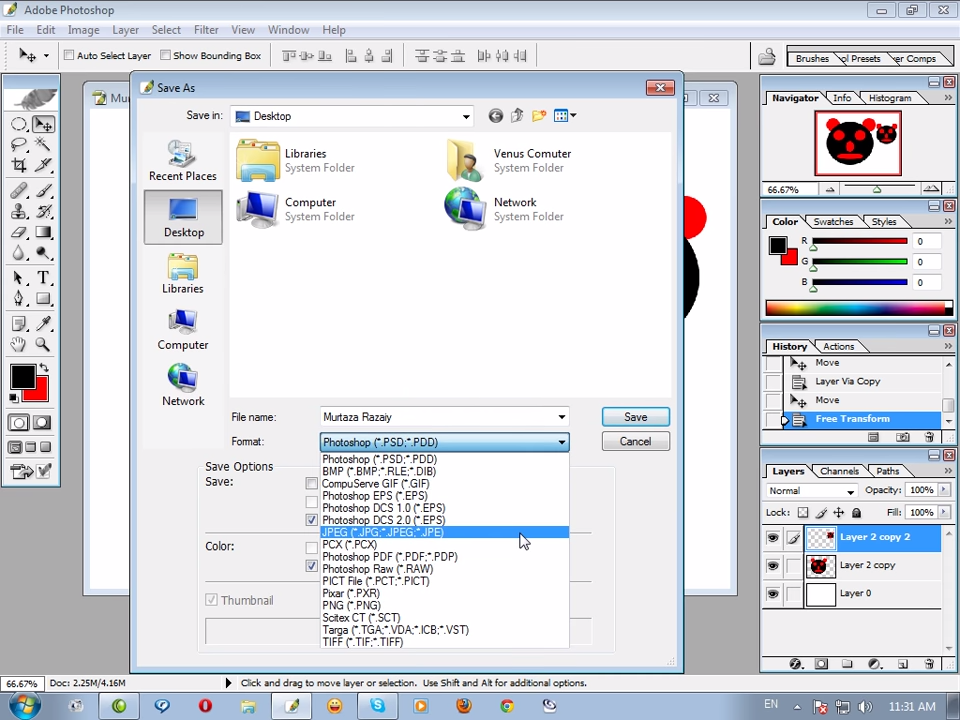Click the delete layer trash icon

(929, 664)
